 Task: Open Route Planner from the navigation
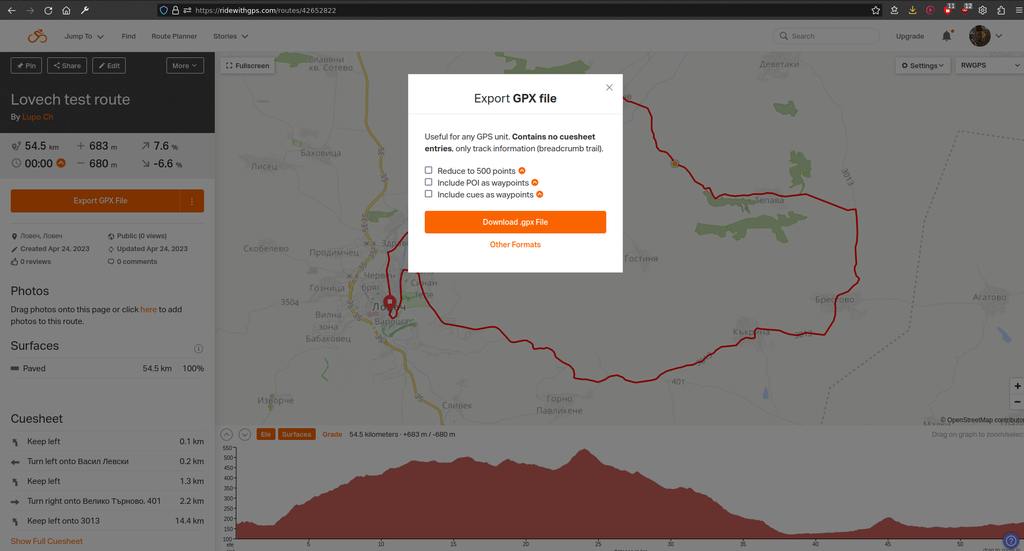(174, 36)
